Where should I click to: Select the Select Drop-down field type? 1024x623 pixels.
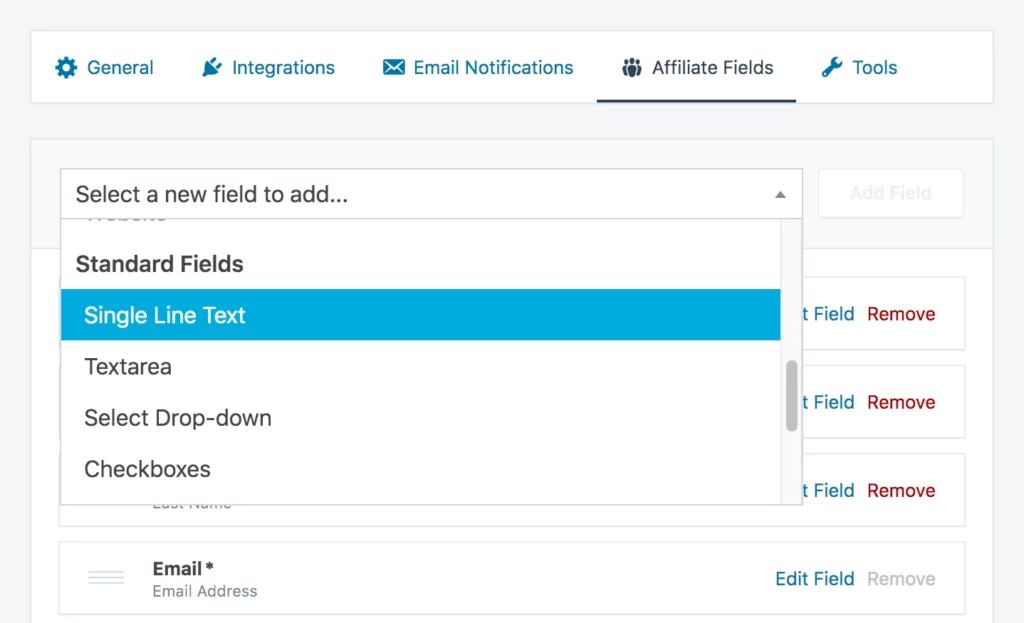click(177, 418)
